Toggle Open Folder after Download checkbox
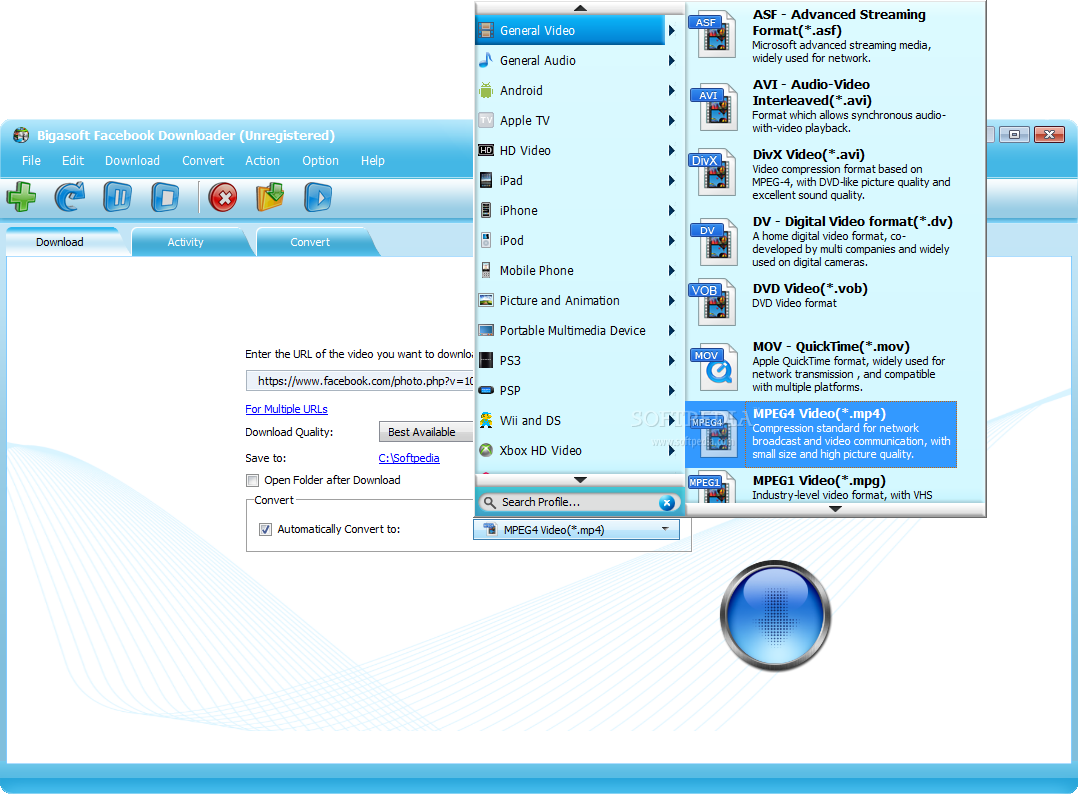Screen dimensions: 1078x794 point(252,481)
